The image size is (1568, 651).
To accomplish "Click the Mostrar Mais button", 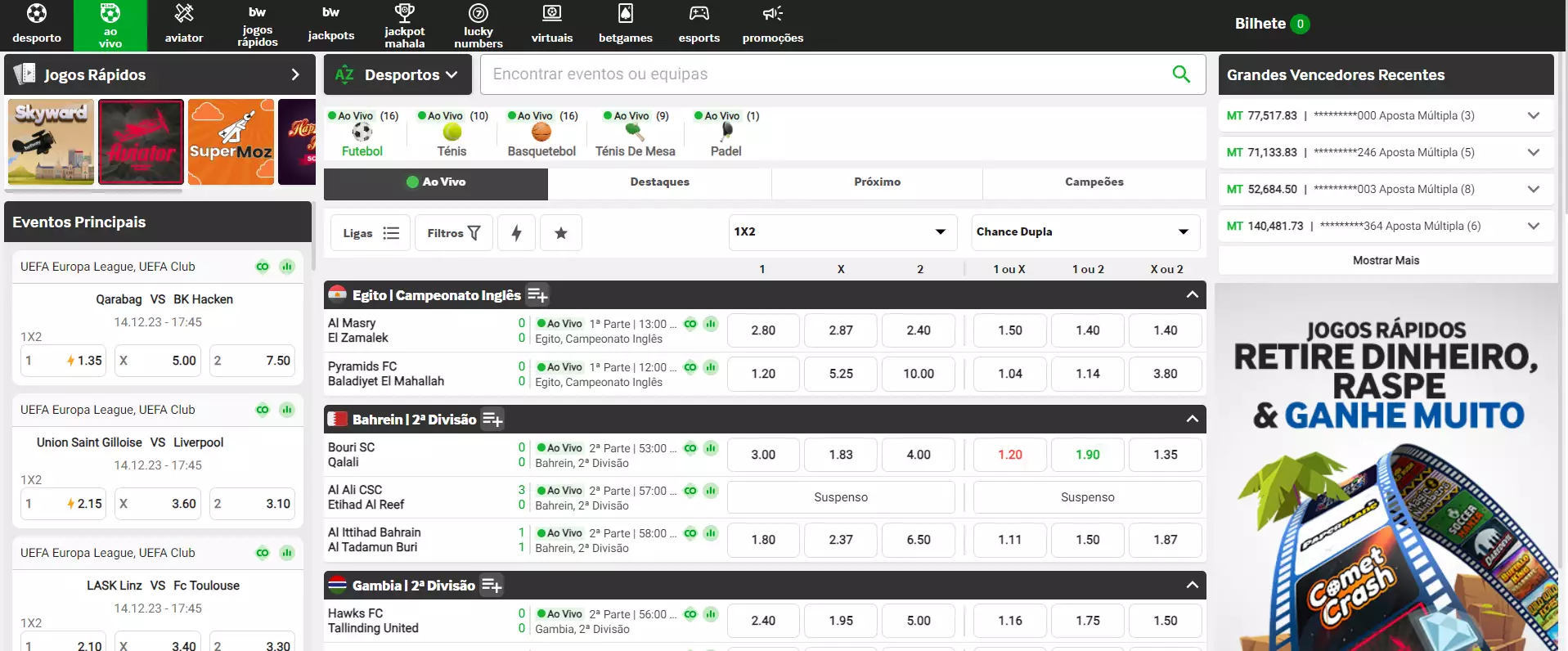I will (x=1386, y=261).
